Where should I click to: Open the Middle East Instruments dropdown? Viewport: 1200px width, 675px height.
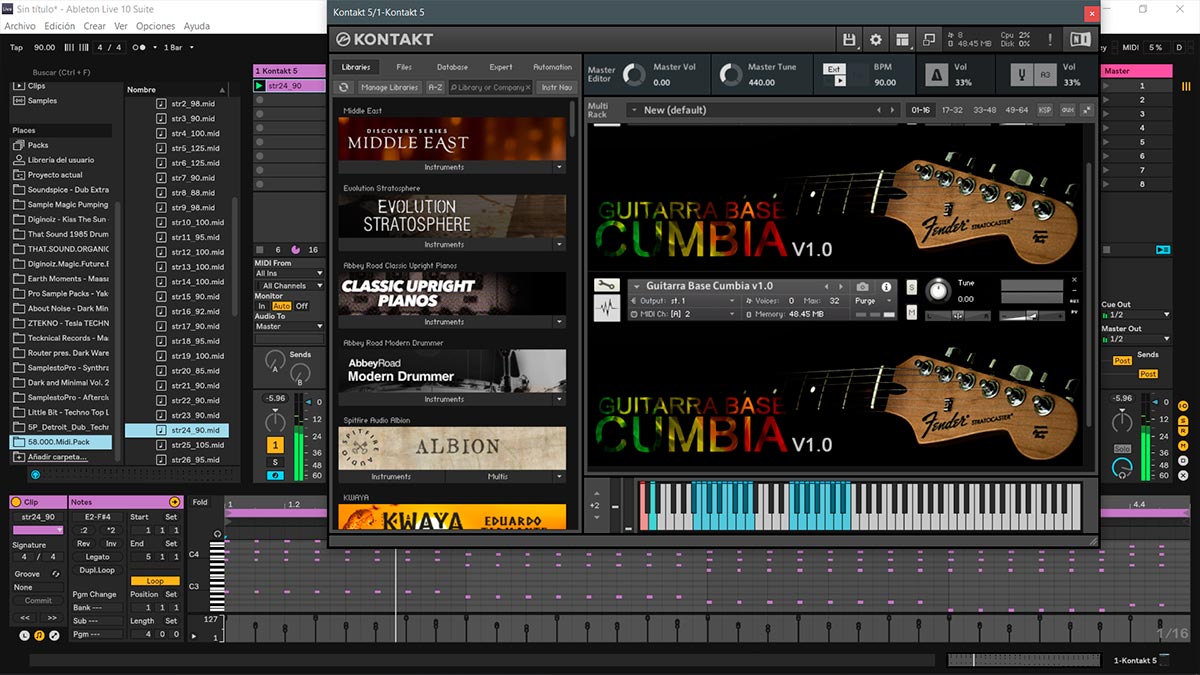(x=560, y=167)
